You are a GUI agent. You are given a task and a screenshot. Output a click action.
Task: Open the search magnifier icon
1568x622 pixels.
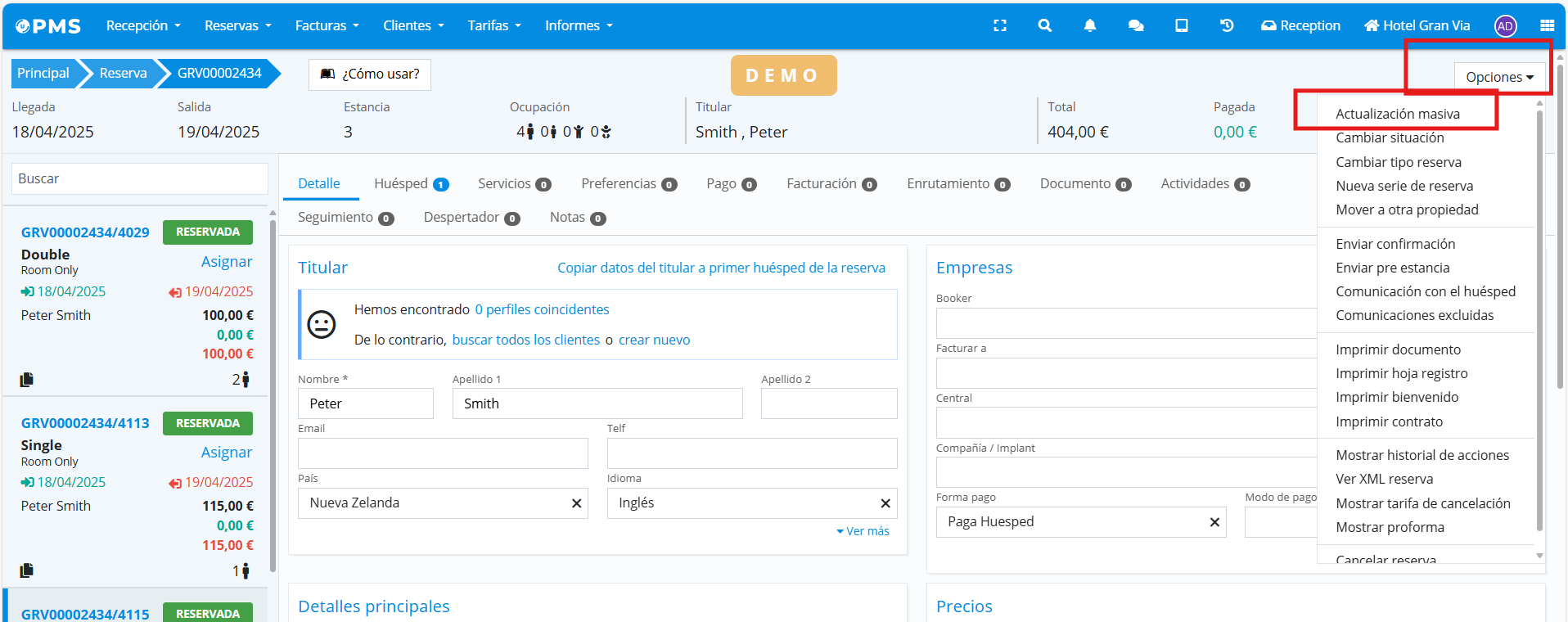[x=1044, y=25]
